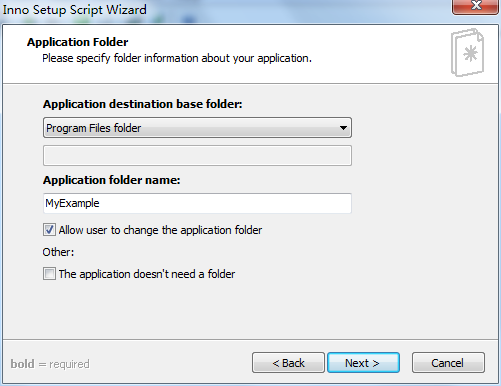Click the Application Folder heading
Viewport: 501px width, 386px height.
pyautogui.click(x=78, y=42)
